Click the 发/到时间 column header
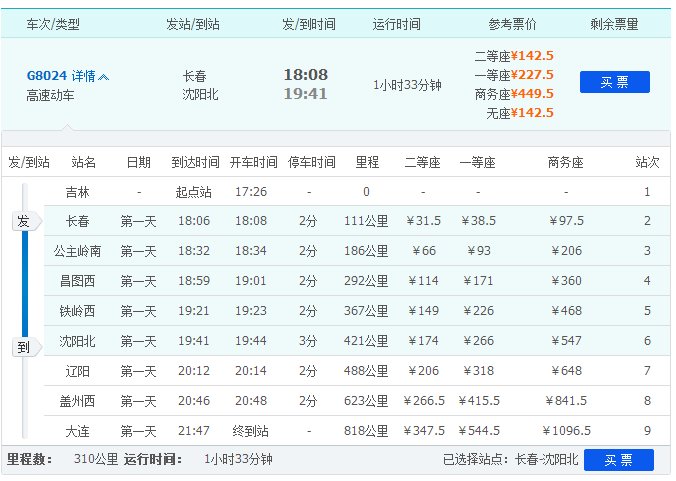The width and height of the screenshot is (676, 481). (309, 22)
